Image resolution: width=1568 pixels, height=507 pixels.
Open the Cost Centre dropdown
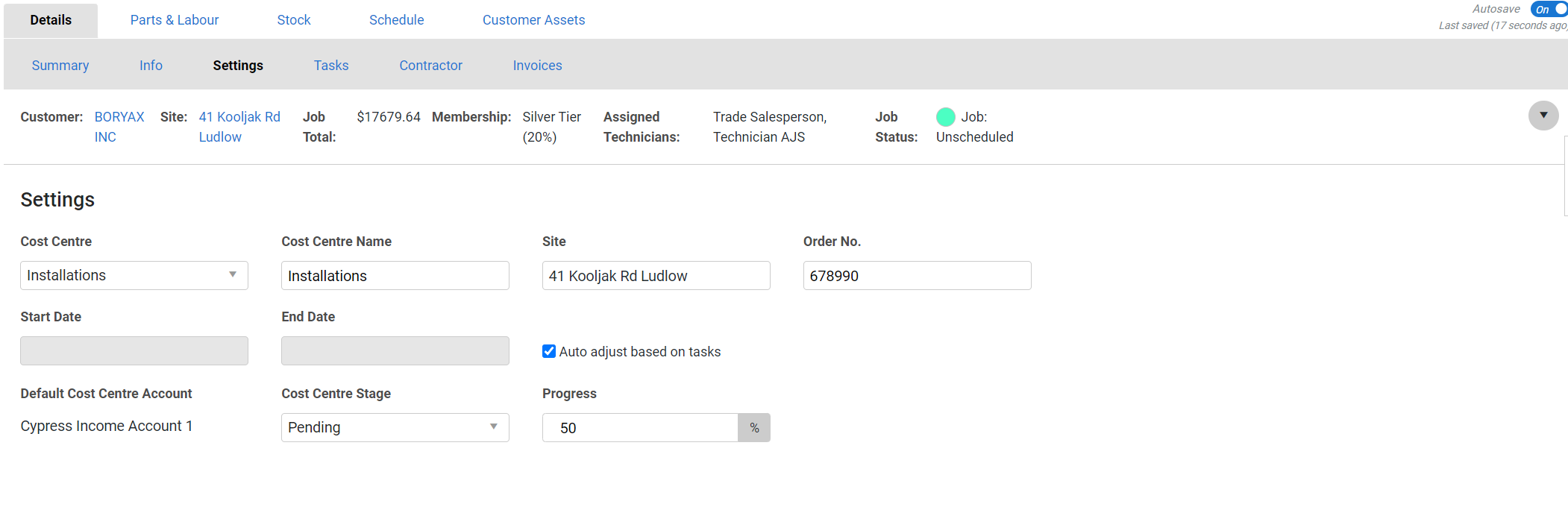(134, 275)
